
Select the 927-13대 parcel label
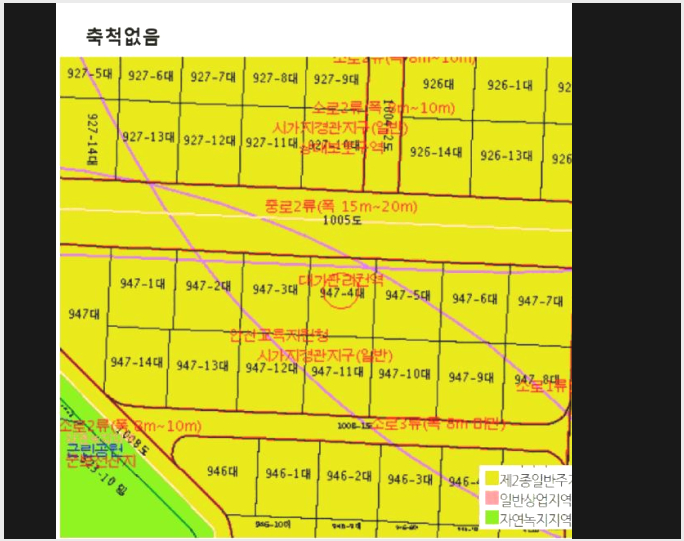coord(148,137)
